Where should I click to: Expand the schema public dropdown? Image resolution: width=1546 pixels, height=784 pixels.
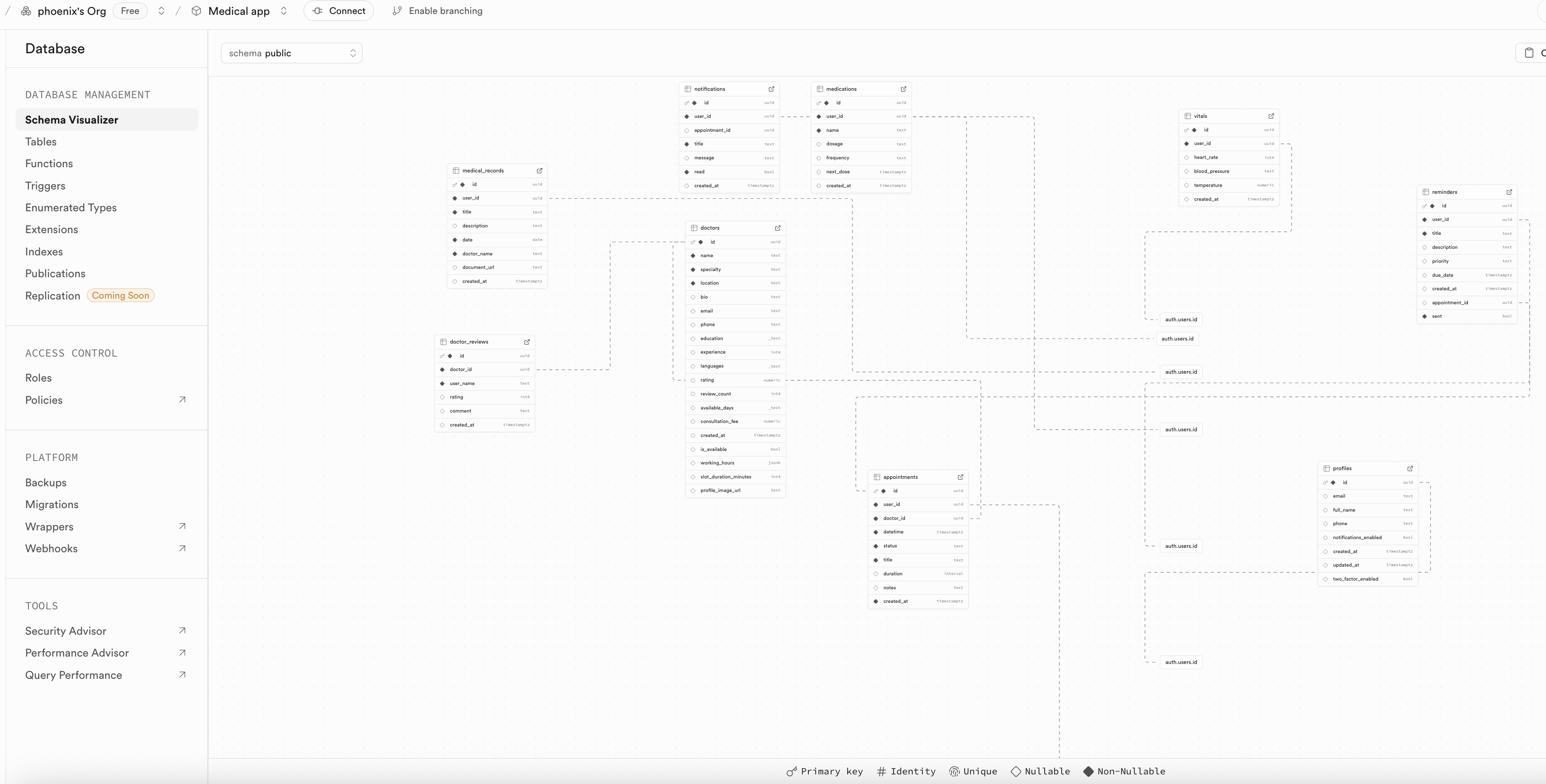click(292, 53)
